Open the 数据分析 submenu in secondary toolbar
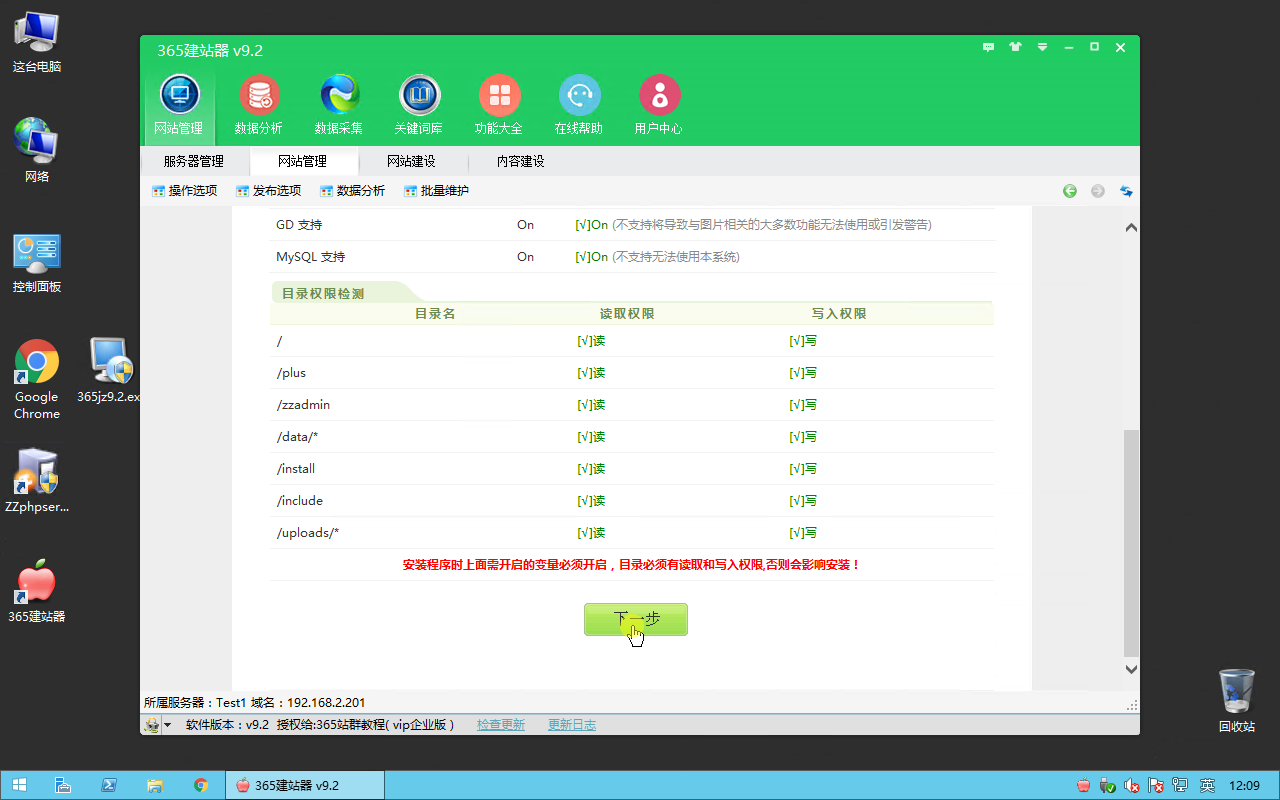This screenshot has height=800, width=1280. tap(352, 191)
